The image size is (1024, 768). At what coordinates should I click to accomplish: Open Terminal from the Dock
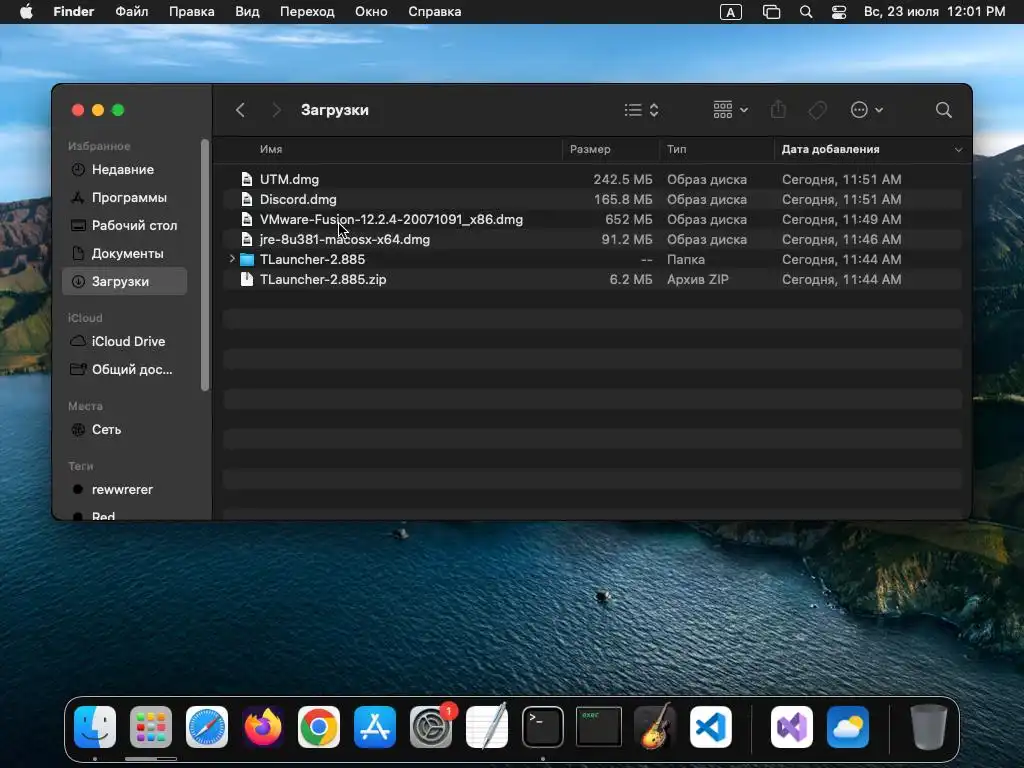(543, 726)
